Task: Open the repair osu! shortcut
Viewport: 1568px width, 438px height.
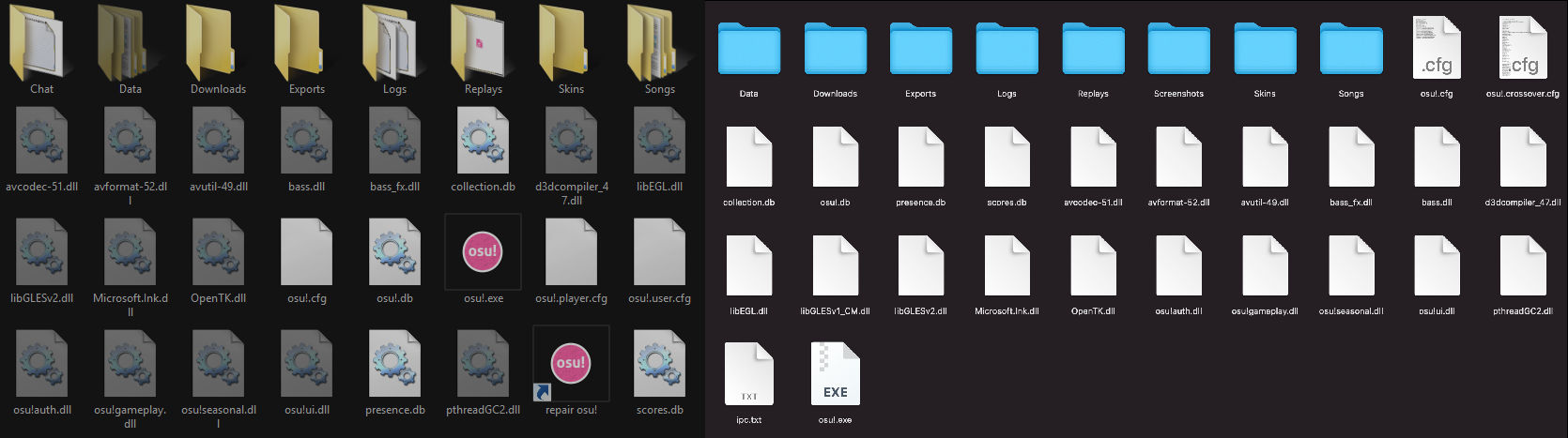Action: click(x=571, y=363)
